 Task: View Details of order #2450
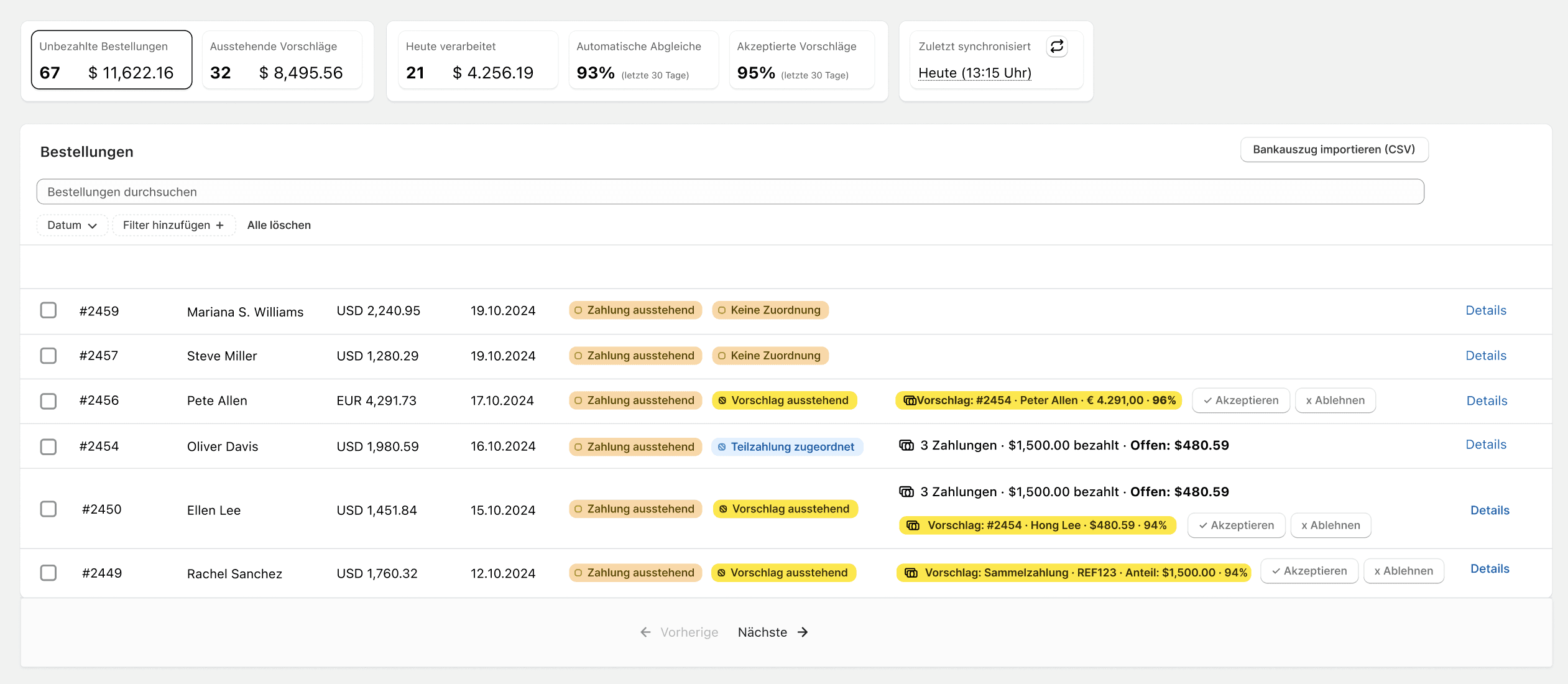click(x=1490, y=511)
